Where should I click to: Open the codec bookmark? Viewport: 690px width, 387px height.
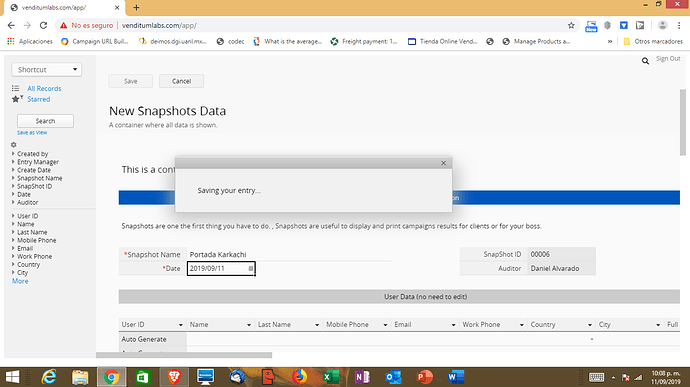[x=231, y=41]
